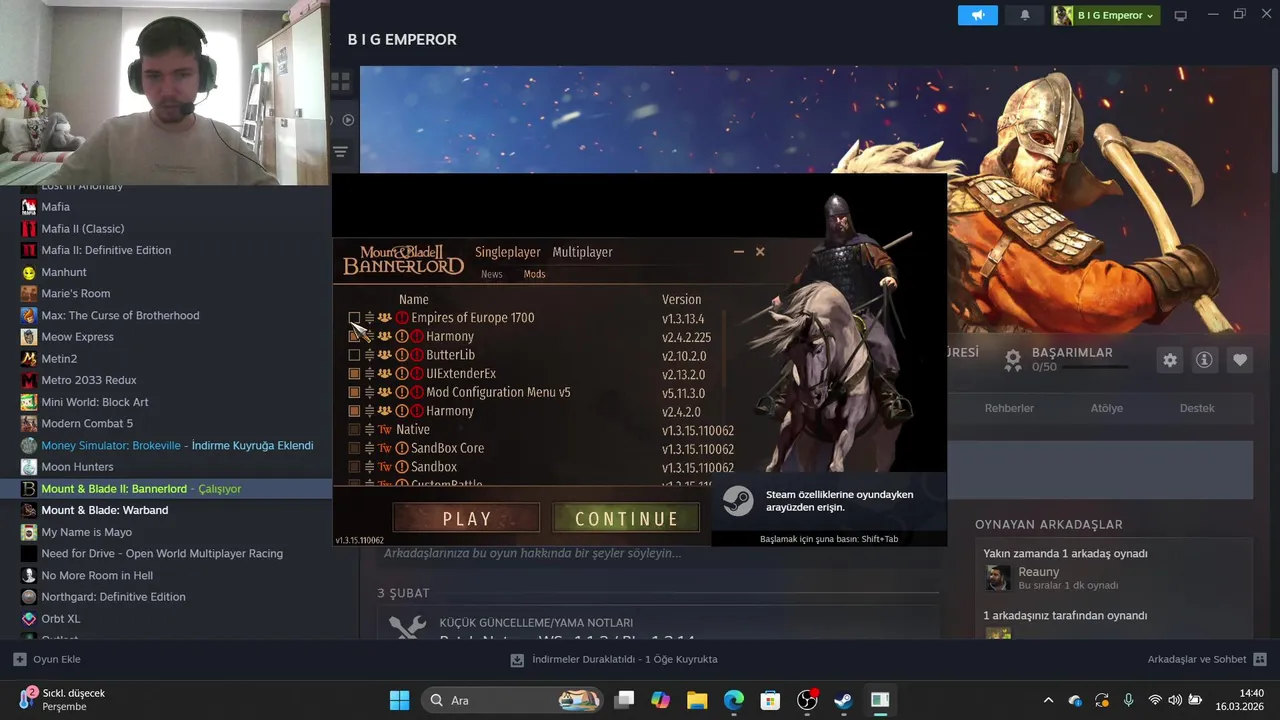Screen dimensions: 1280x720
Task: Grab the reorder handle of Empires of Europe 1700
Action: click(369, 318)
